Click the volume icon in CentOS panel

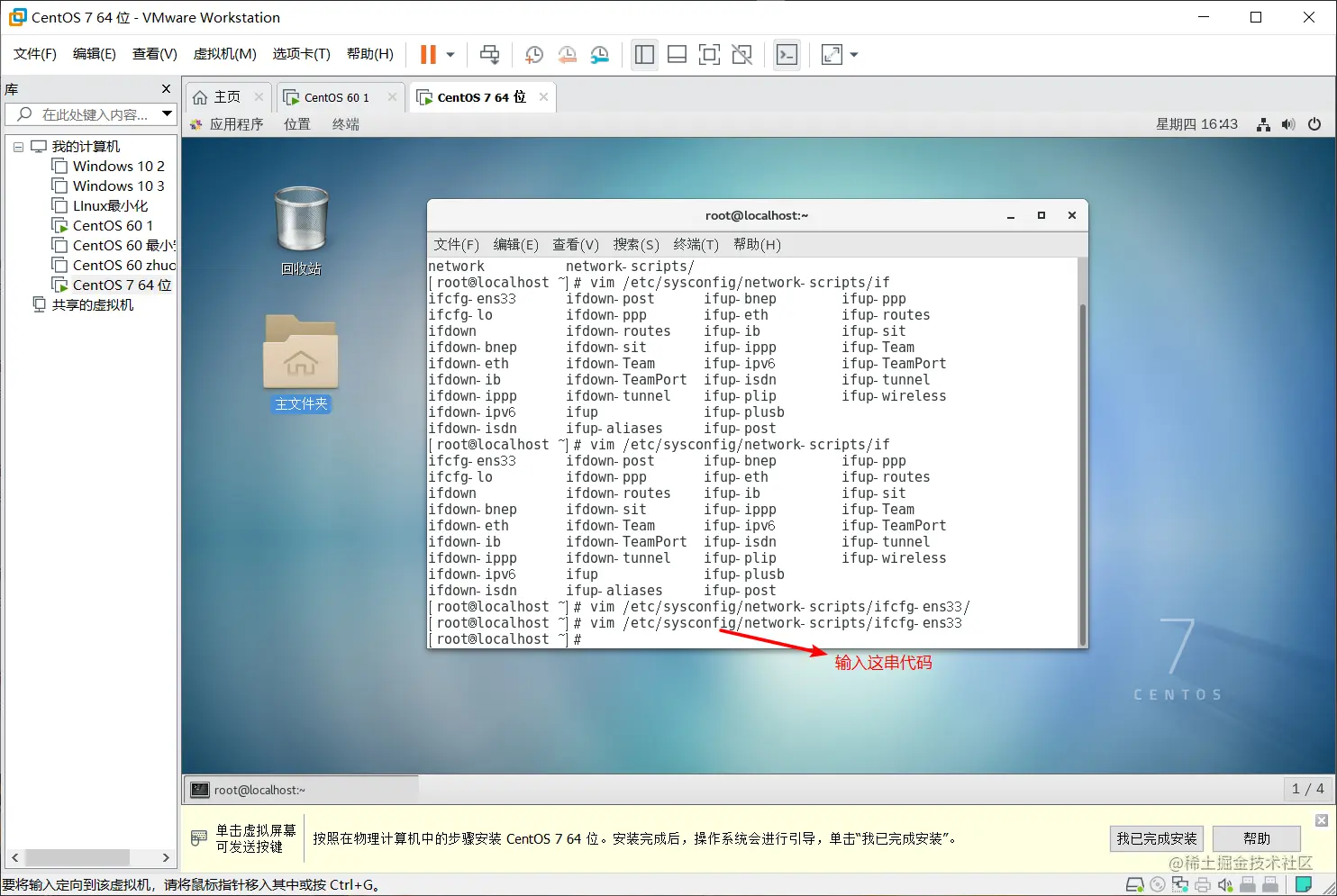point(1288,124)
